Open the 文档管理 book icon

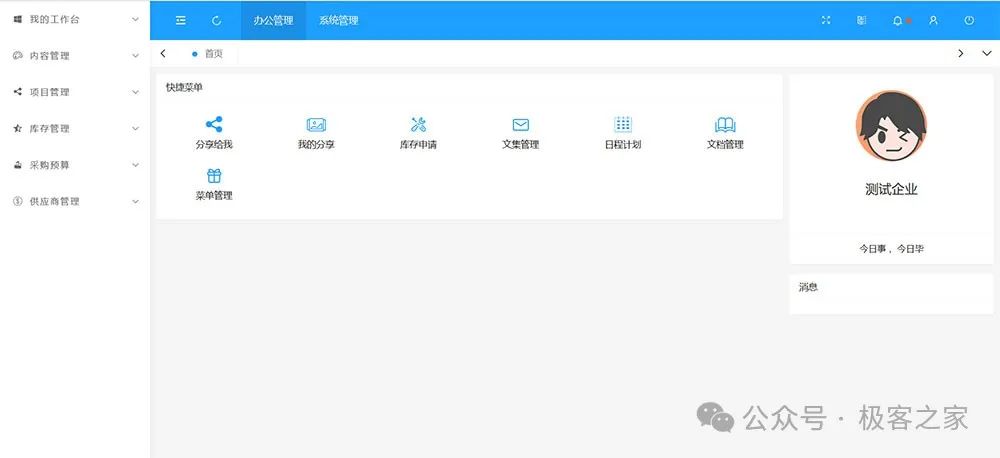[725, 124]
